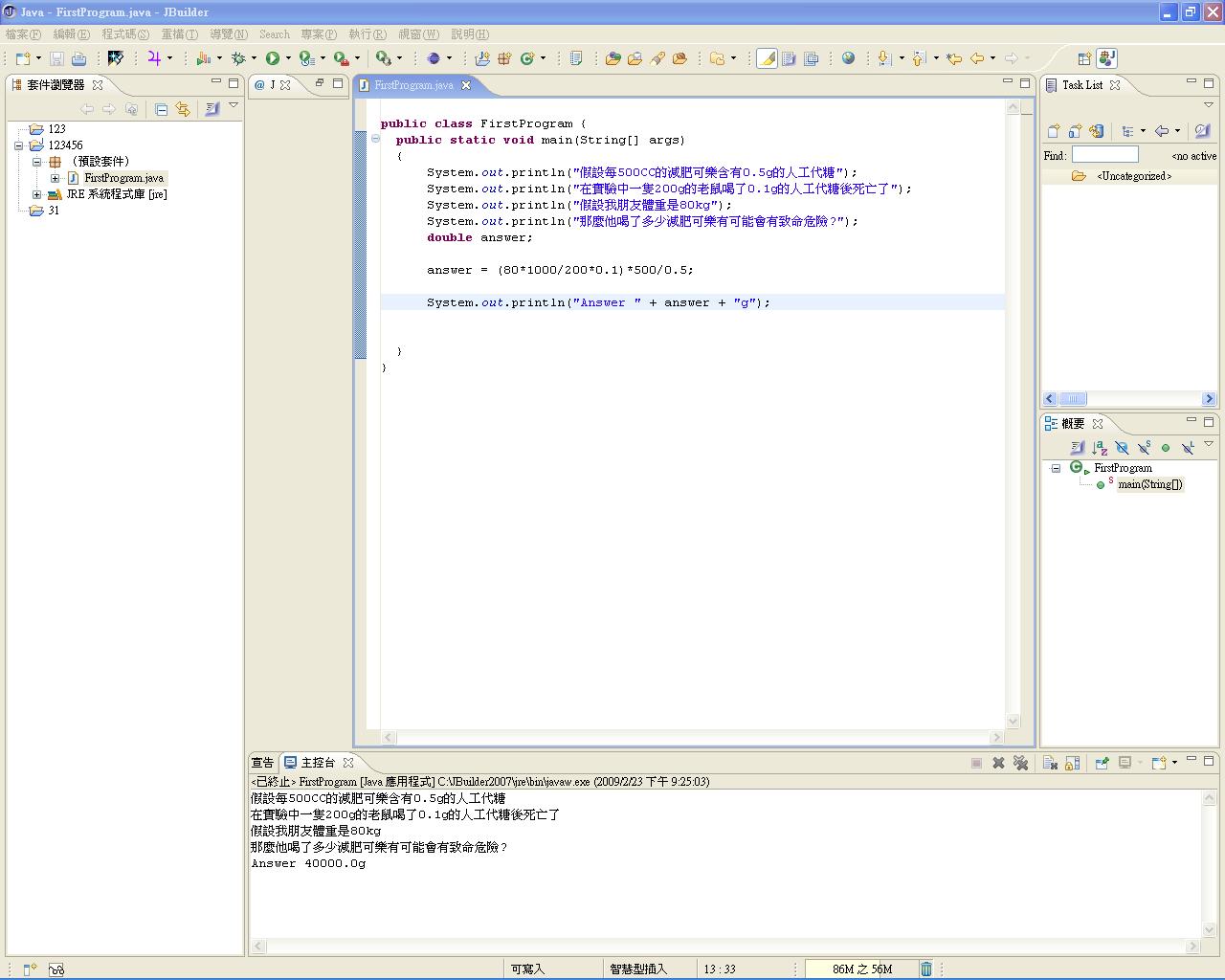Toggle scroll lock in console
This screenshot has height=980, width=1225.
coord(1073,763)
